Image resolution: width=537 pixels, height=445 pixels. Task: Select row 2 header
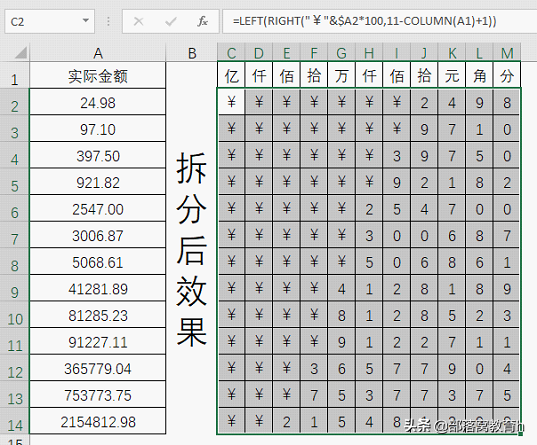tap(15, 102)
